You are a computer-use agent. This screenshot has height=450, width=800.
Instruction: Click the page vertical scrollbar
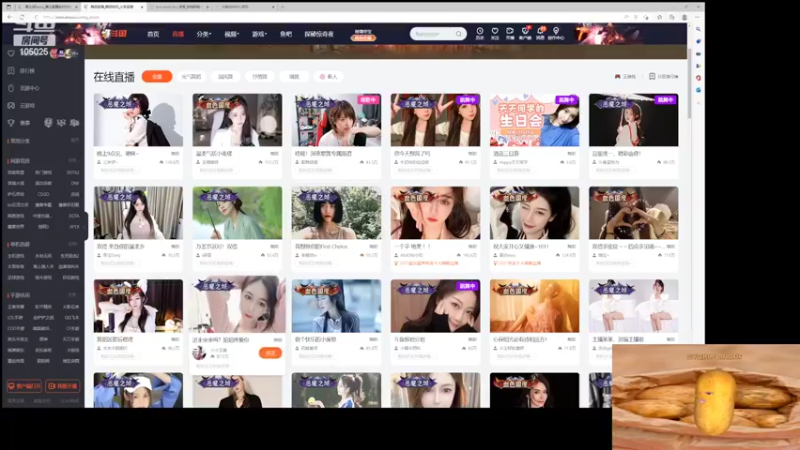pyautogui.click(x=690, y=85)
